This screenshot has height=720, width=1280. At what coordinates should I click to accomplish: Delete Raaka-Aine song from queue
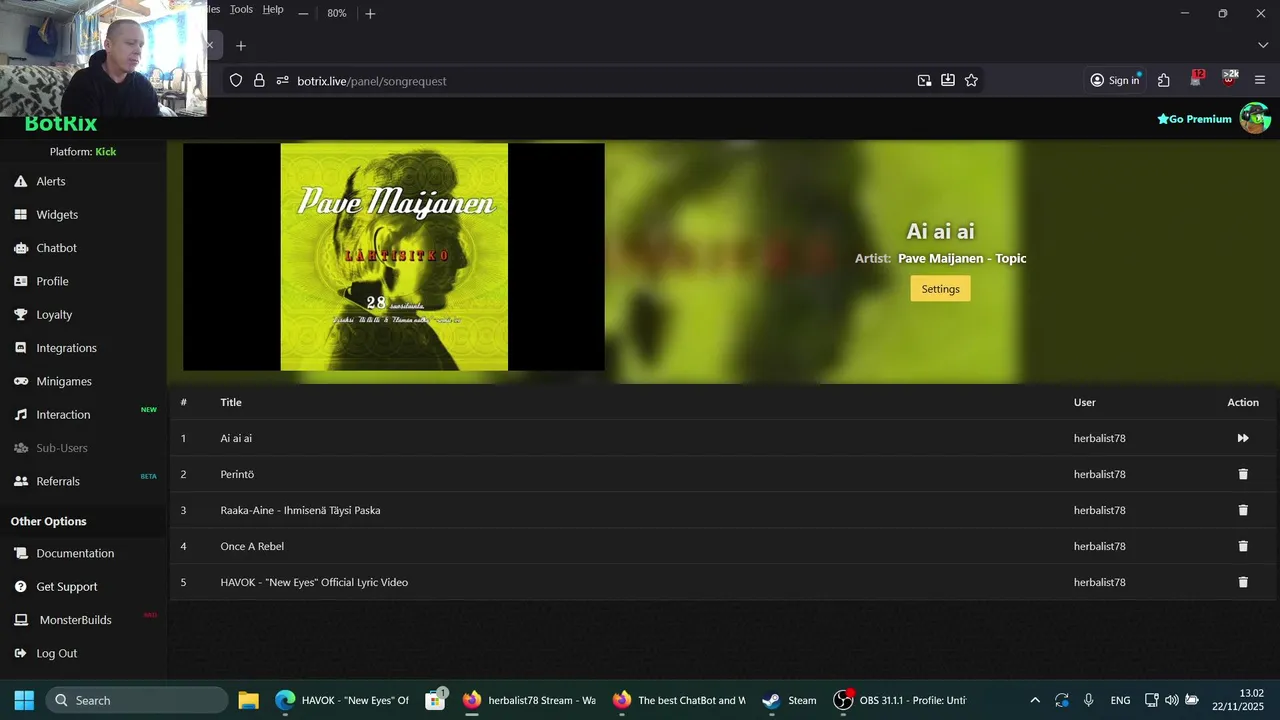point(1243,510)
